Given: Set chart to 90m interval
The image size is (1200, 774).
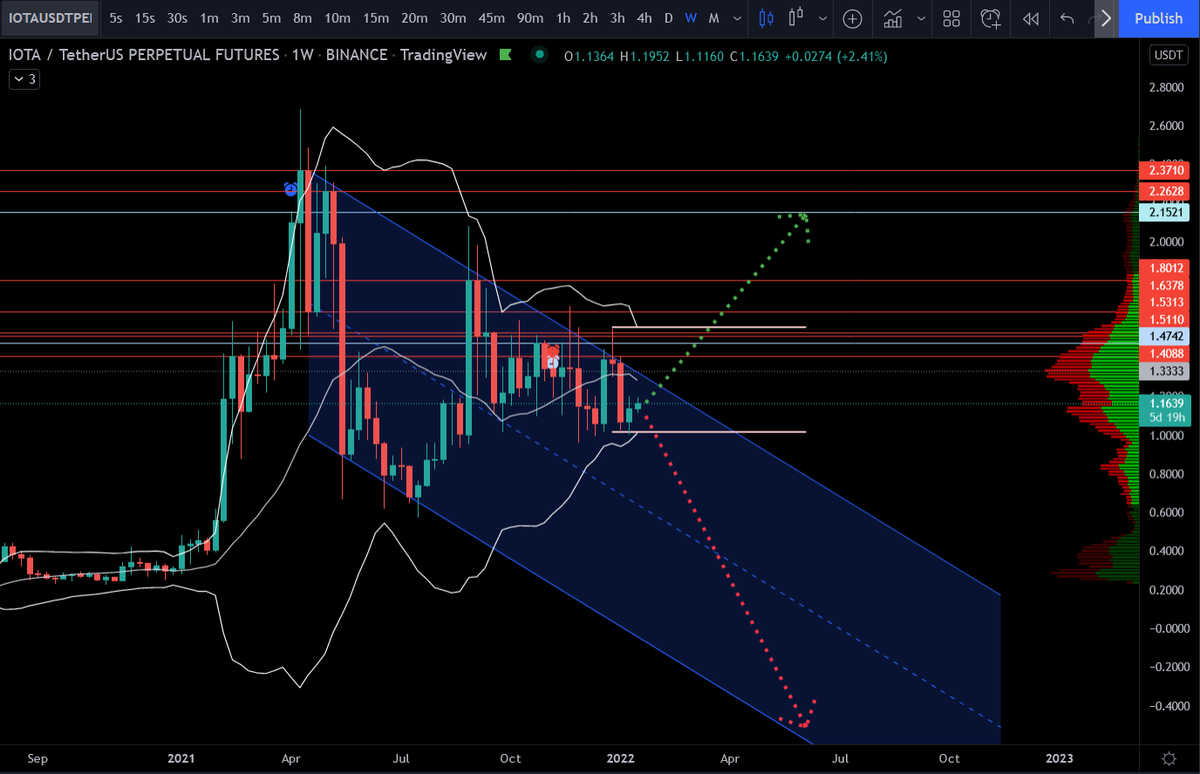Looking at the screenshot, I should click(x=530, y=18).
